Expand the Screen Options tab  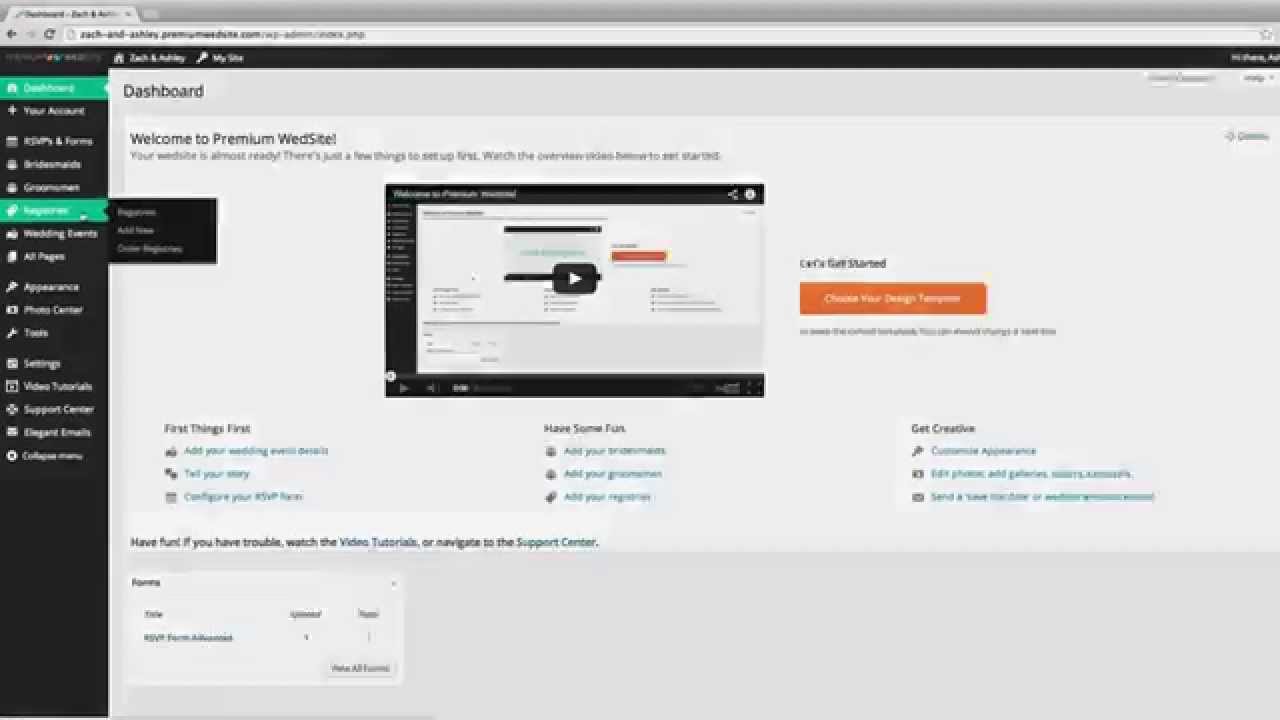[1183, 78]
